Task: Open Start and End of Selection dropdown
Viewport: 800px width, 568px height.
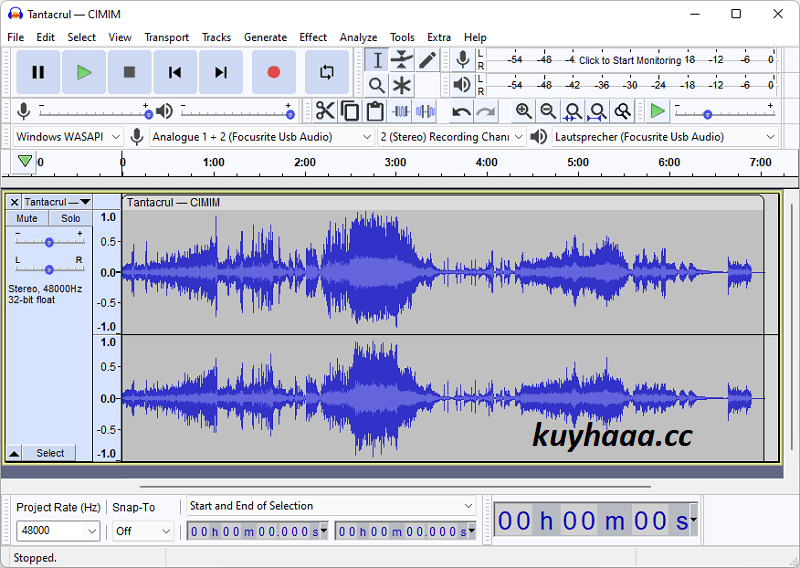Action: pos(331,506)
